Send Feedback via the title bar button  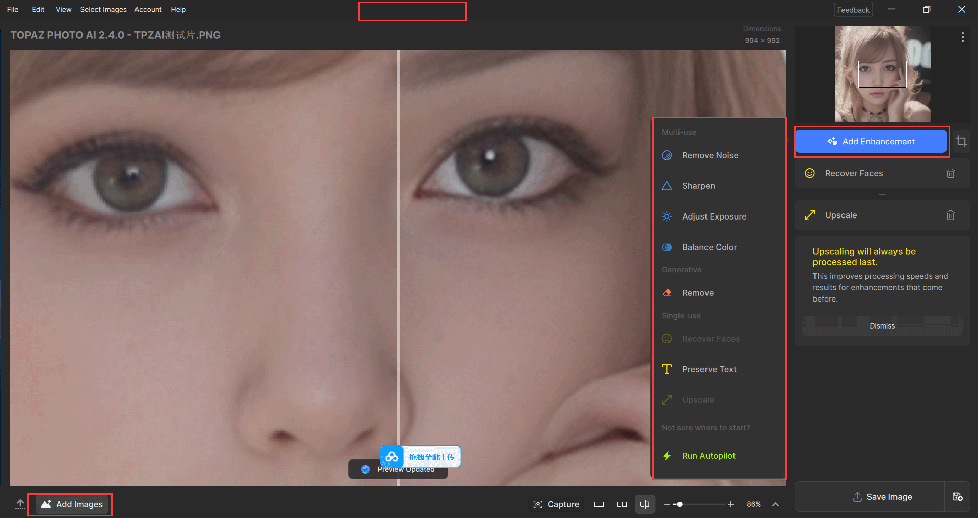[x=853, y=10]
